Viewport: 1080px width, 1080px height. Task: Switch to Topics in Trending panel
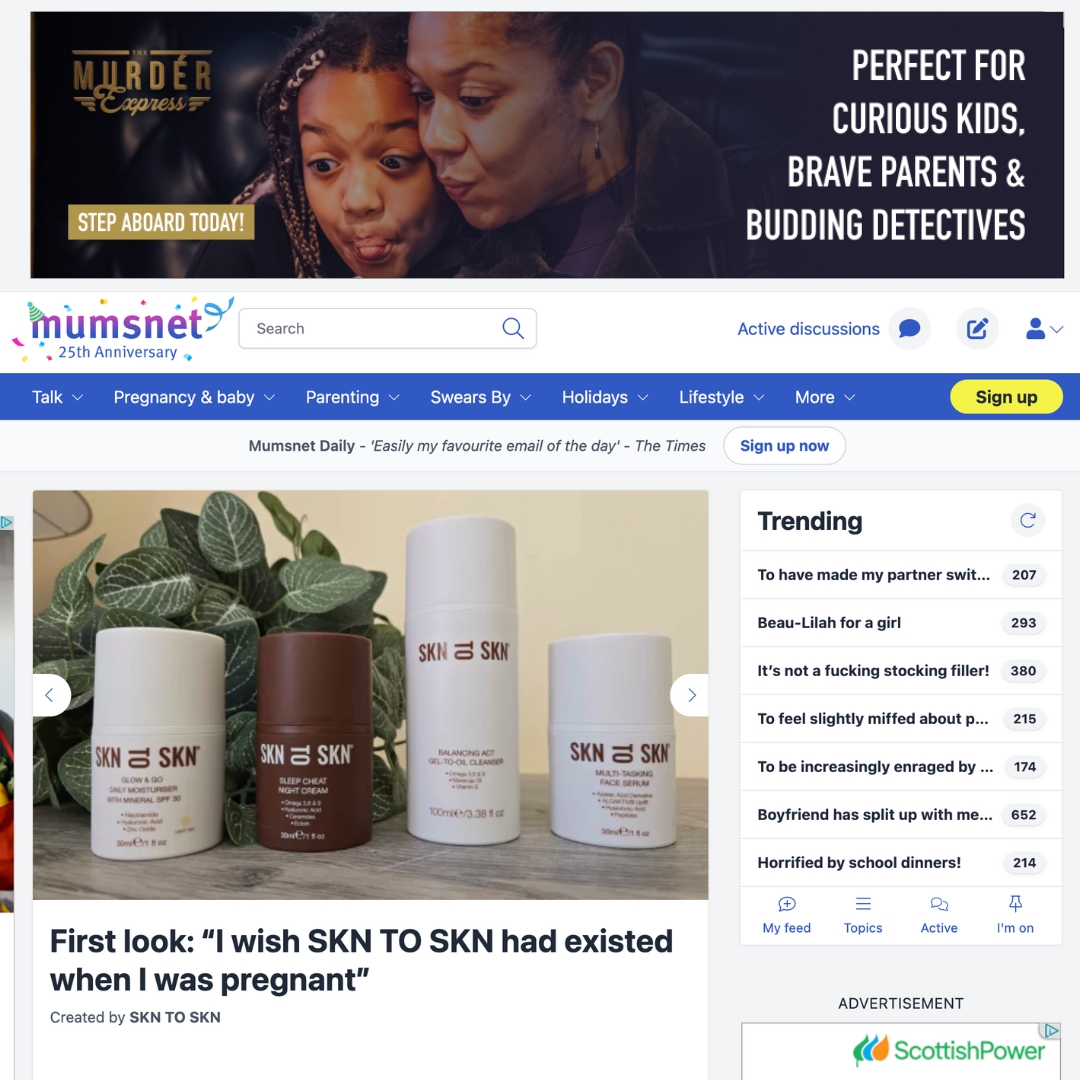click(863, 915)
